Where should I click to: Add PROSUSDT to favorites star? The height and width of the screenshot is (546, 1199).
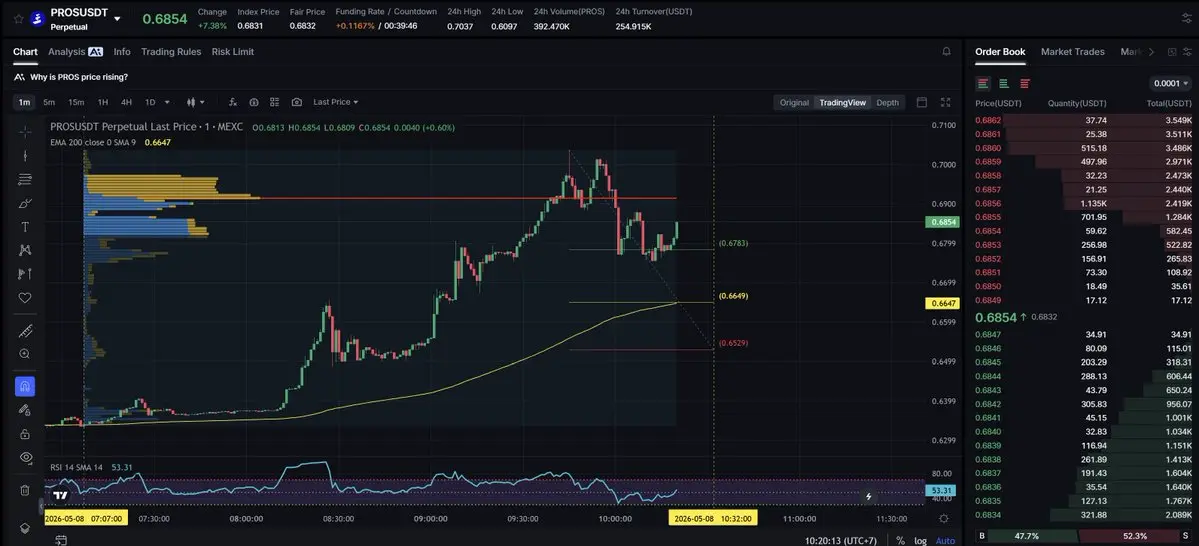(18, 18)
